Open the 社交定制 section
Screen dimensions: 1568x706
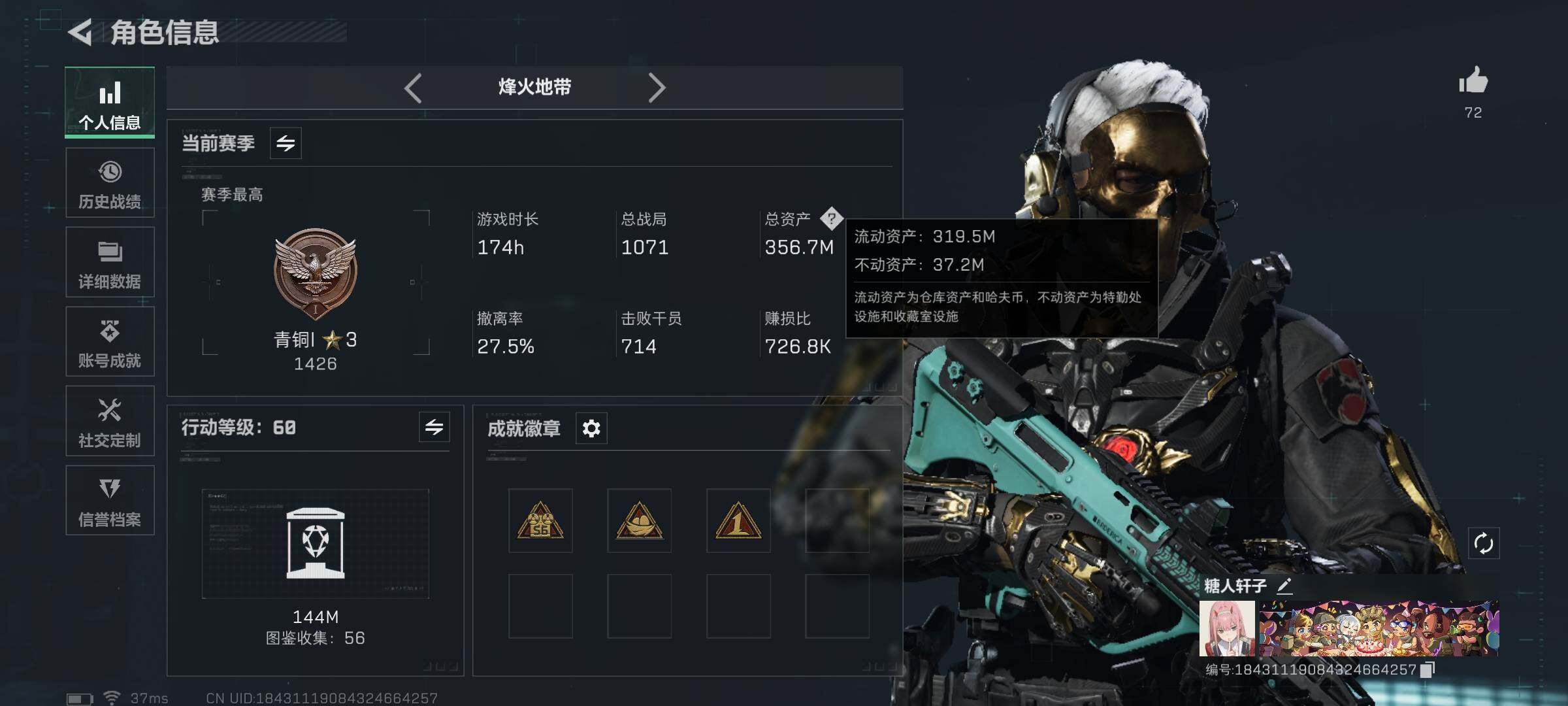point(110,421)
